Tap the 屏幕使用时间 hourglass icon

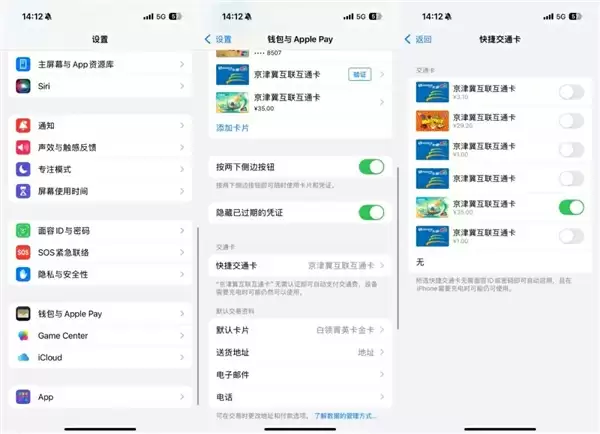coord(24,191)
